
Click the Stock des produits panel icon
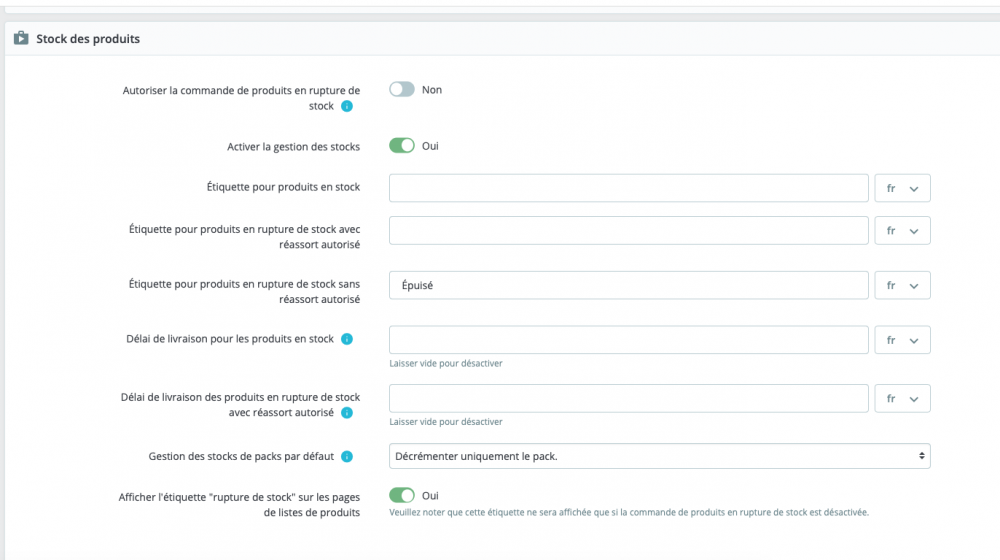pyautogui.click(x=20, y=39)
